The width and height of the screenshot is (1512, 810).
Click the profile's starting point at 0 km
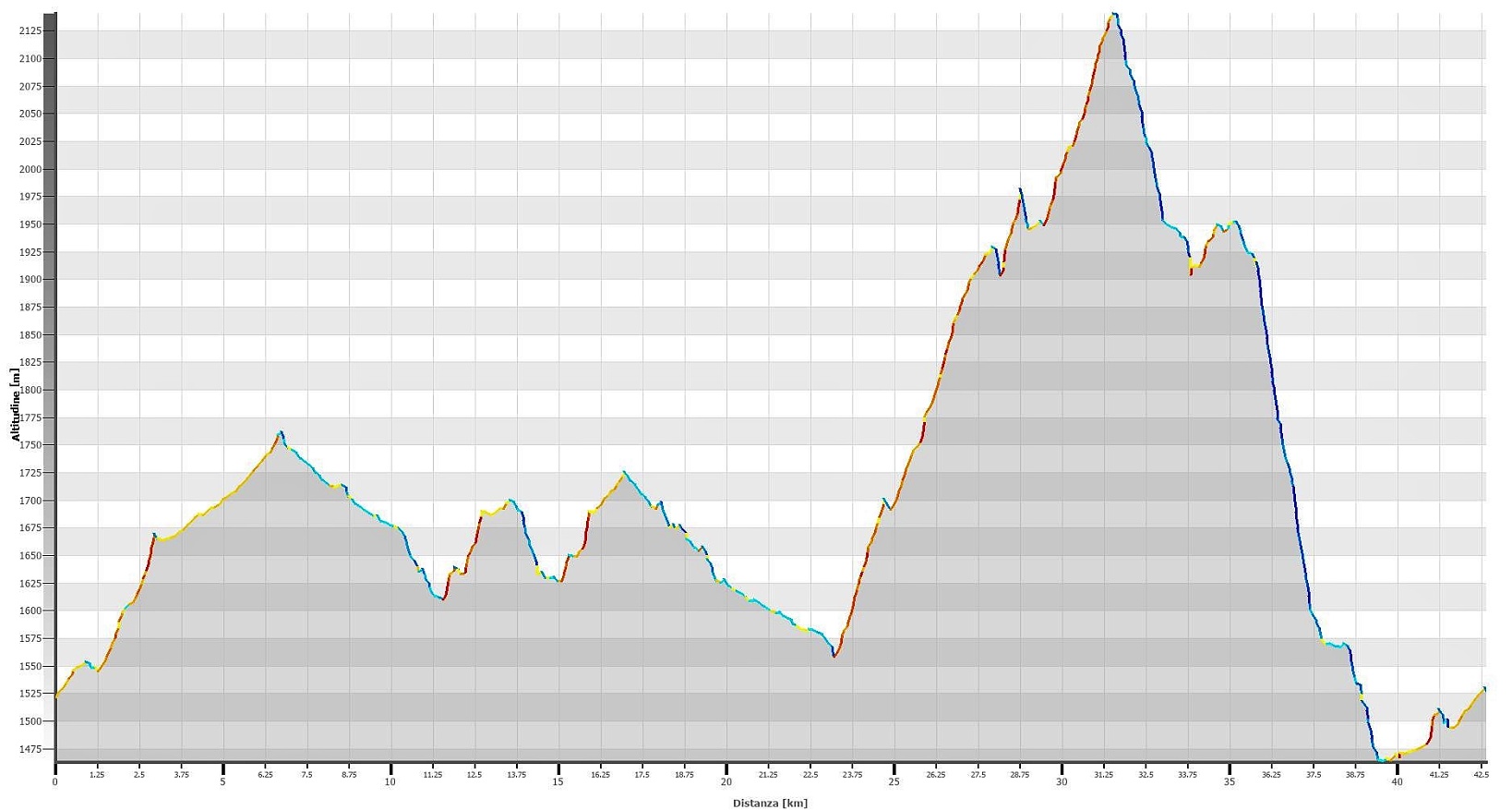[x=56, y=696]
